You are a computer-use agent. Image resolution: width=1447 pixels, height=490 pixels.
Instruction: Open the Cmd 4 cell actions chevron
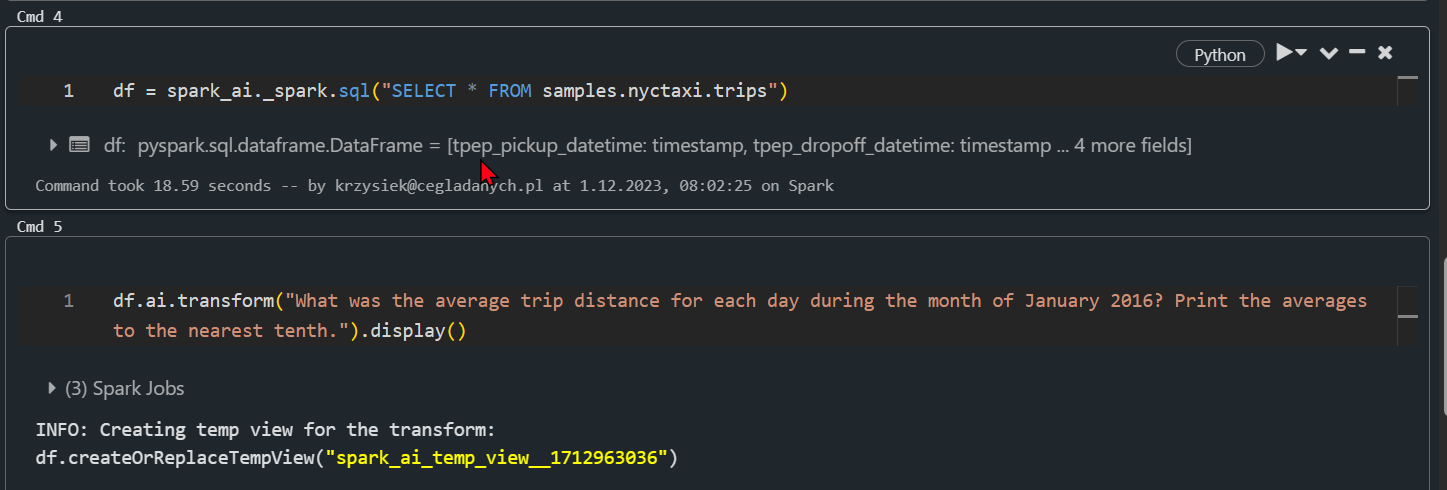1329,54
